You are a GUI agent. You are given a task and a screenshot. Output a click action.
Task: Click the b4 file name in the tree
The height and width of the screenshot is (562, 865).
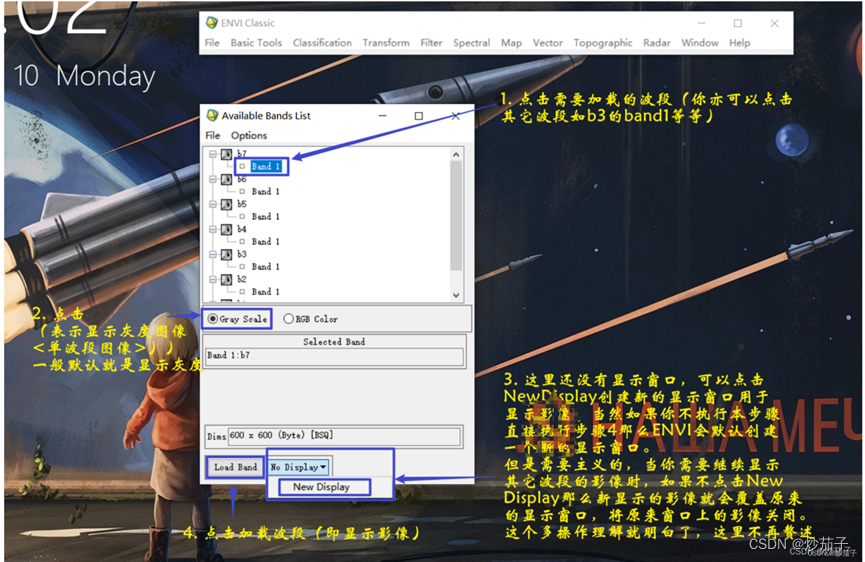[x=242, y=229]
